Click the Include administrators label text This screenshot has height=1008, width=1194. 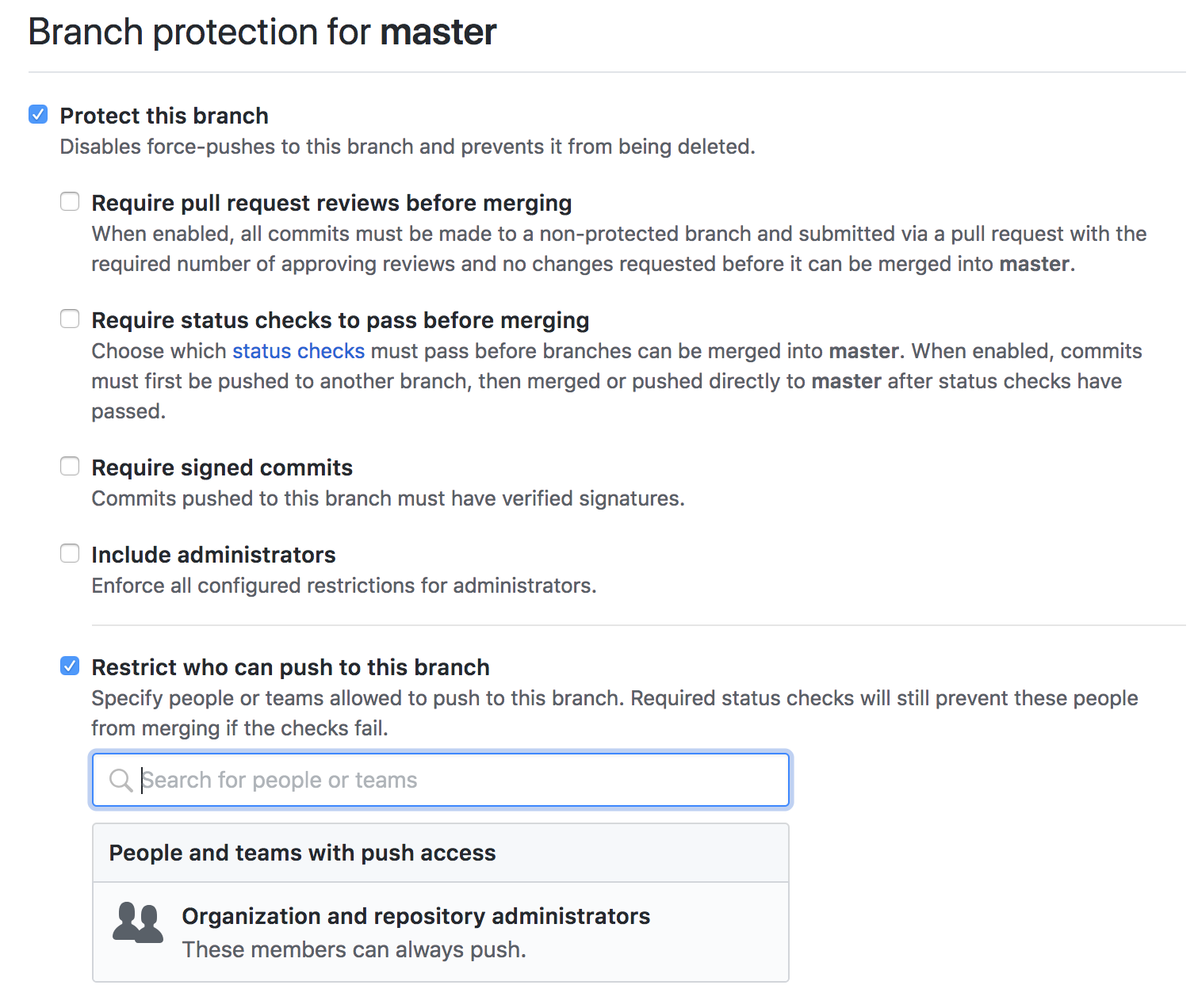click(x=213, y=555)
